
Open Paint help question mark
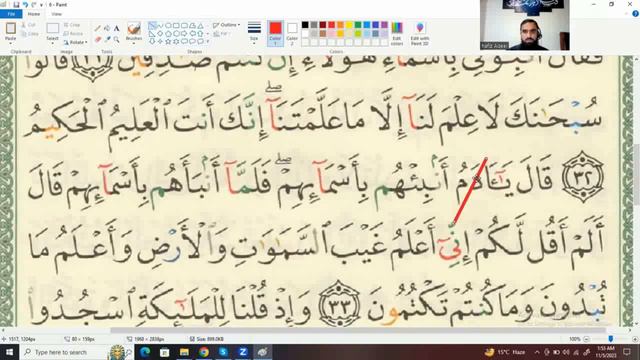(635, 14)
